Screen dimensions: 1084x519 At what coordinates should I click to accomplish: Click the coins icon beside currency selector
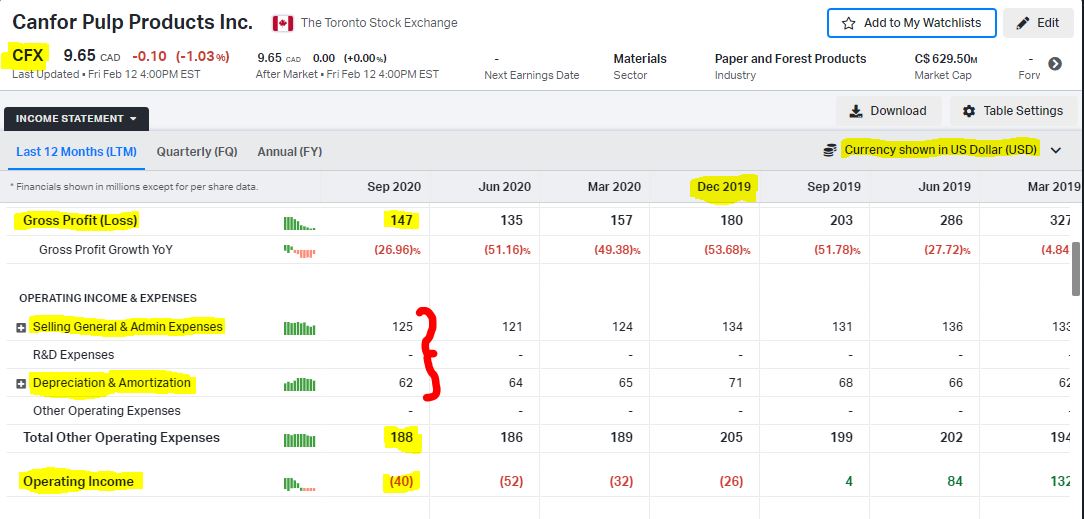(x=829, y=150)
